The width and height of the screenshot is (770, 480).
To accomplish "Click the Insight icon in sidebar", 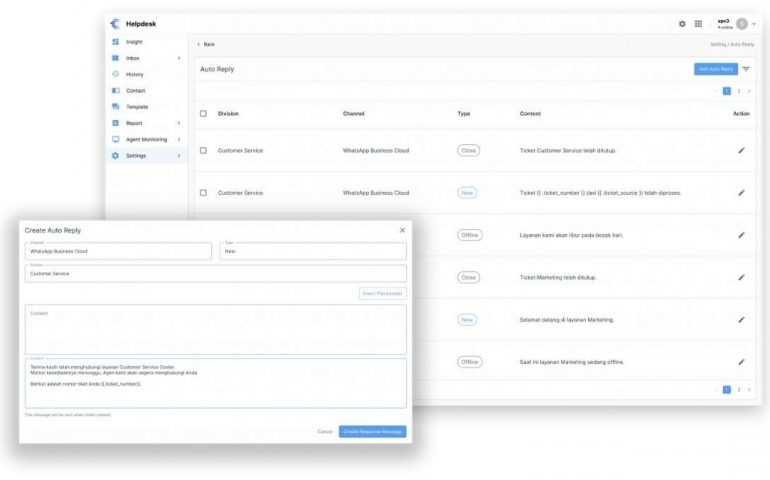I will pyautogui.click(x=116, y=42).
